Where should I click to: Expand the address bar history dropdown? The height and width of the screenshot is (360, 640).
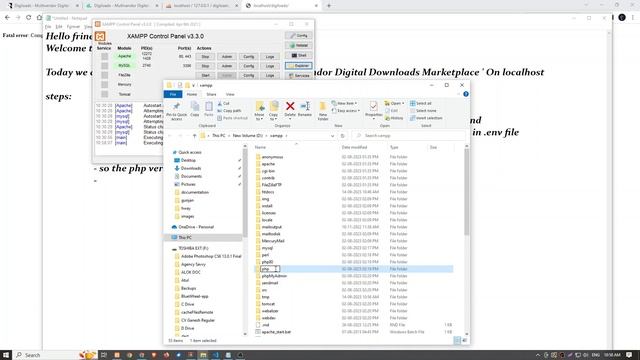point(333,136)
